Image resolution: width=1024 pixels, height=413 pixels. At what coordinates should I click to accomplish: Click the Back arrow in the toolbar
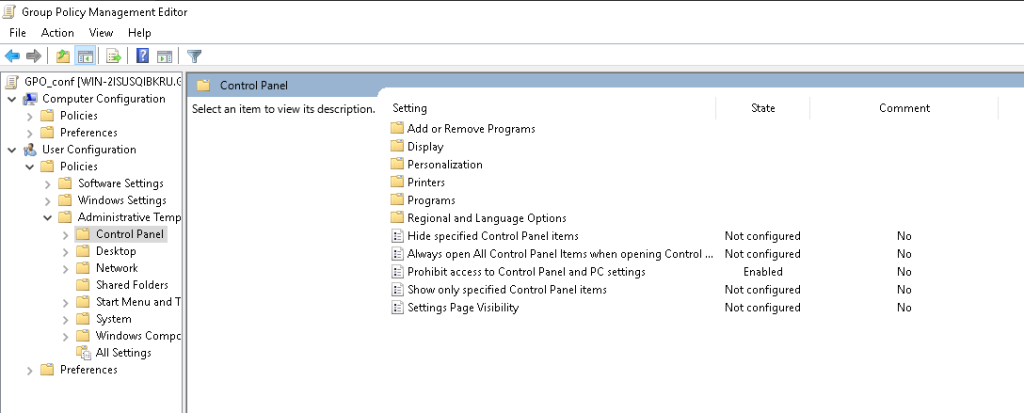(x=12, y=56)
